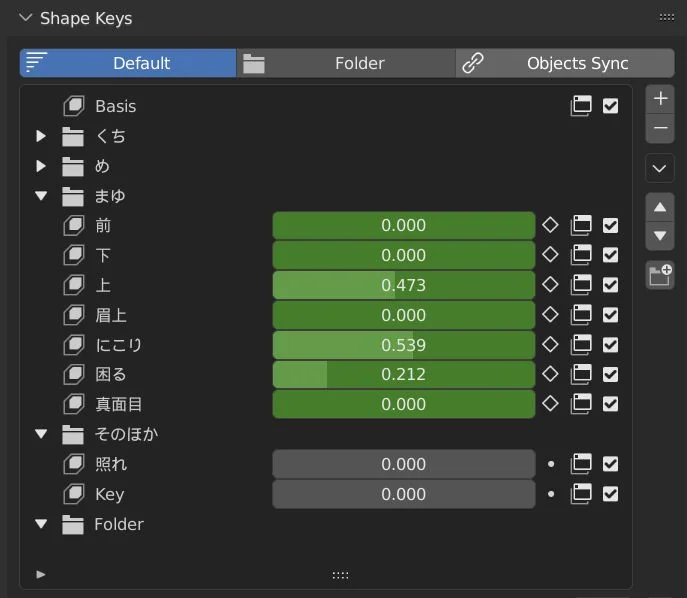This screenshot has height=598, width=687.
Task: Disable the 困る shape key checkbox
Action: (610, 375)
